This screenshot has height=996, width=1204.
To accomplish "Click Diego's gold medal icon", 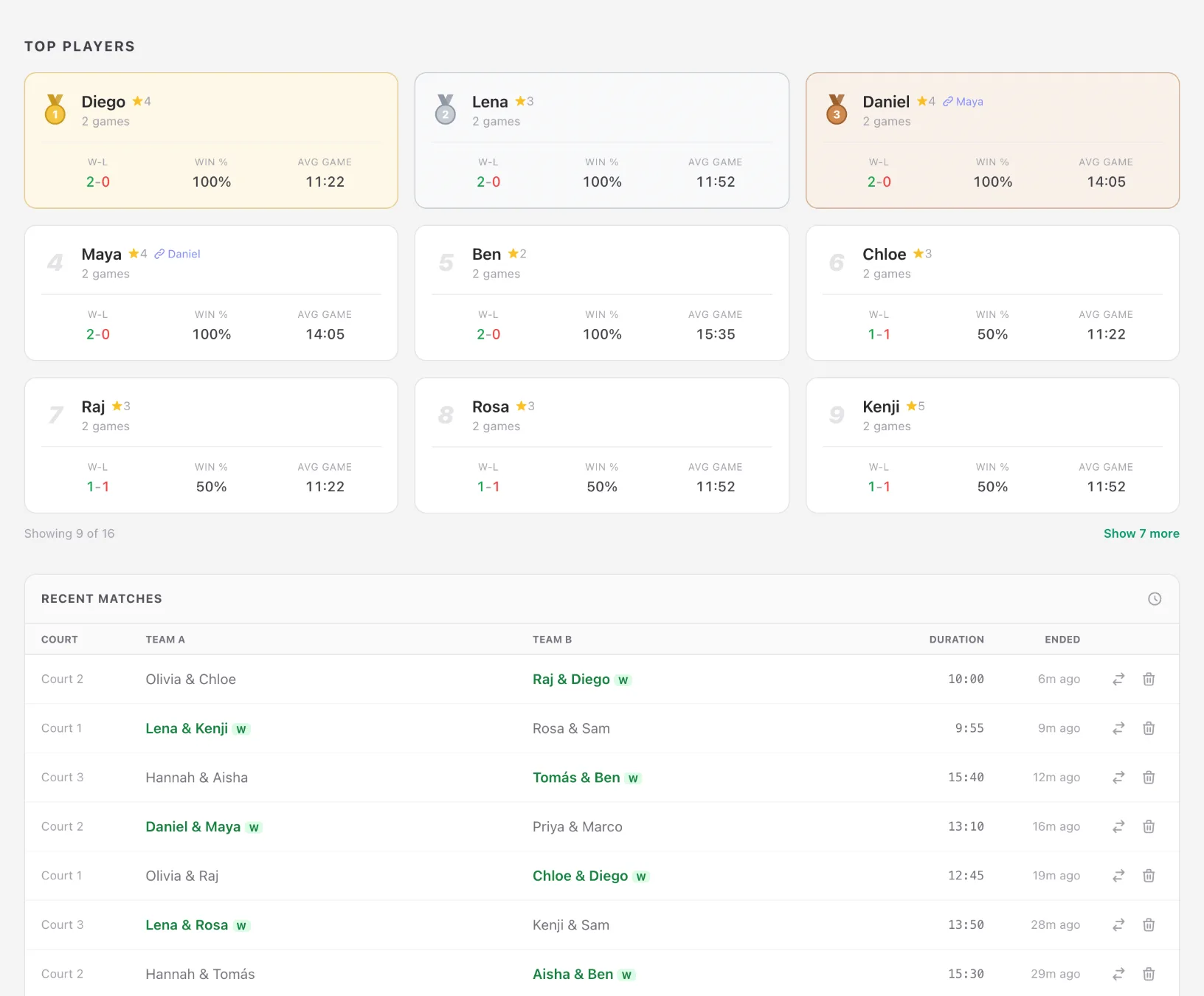I will pos(55,110).
